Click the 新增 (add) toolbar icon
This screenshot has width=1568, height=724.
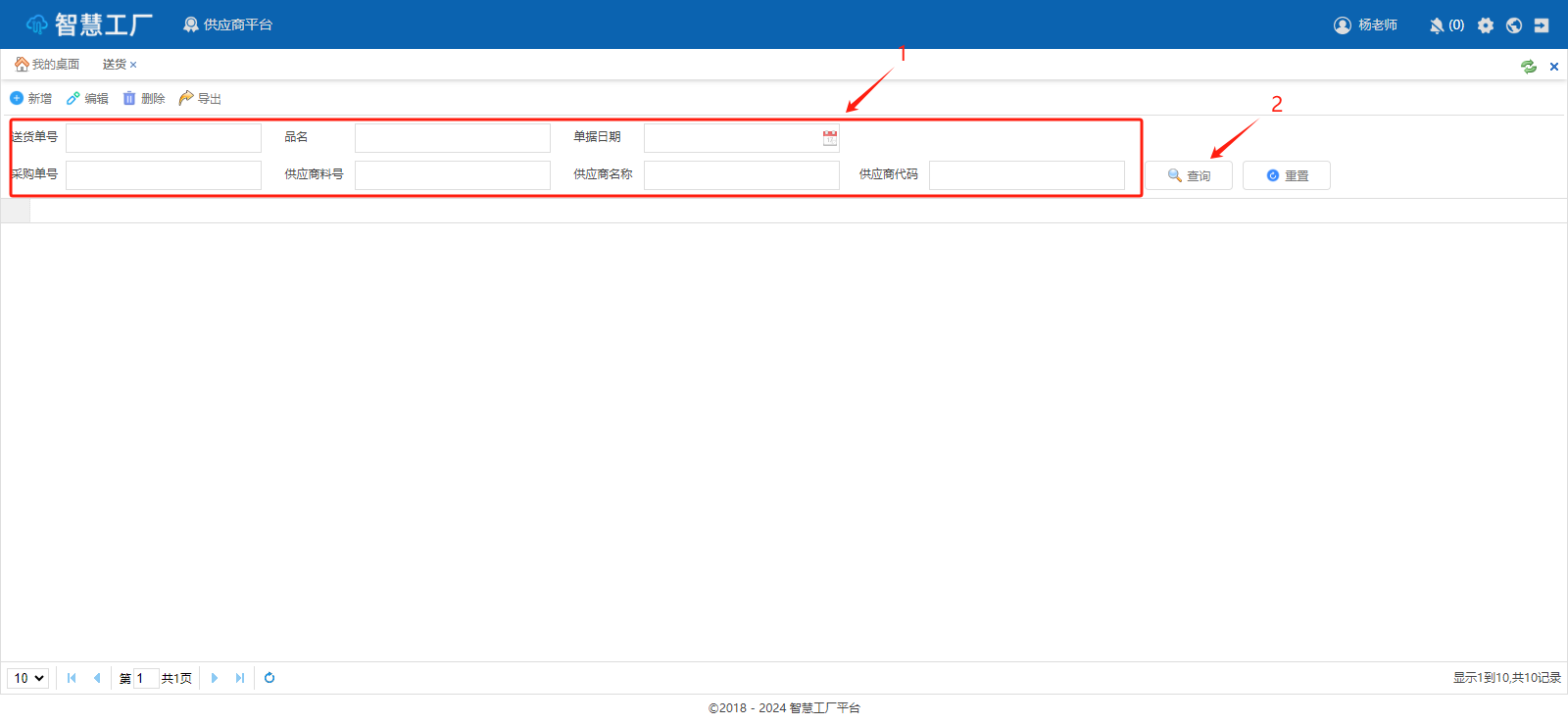17,98
